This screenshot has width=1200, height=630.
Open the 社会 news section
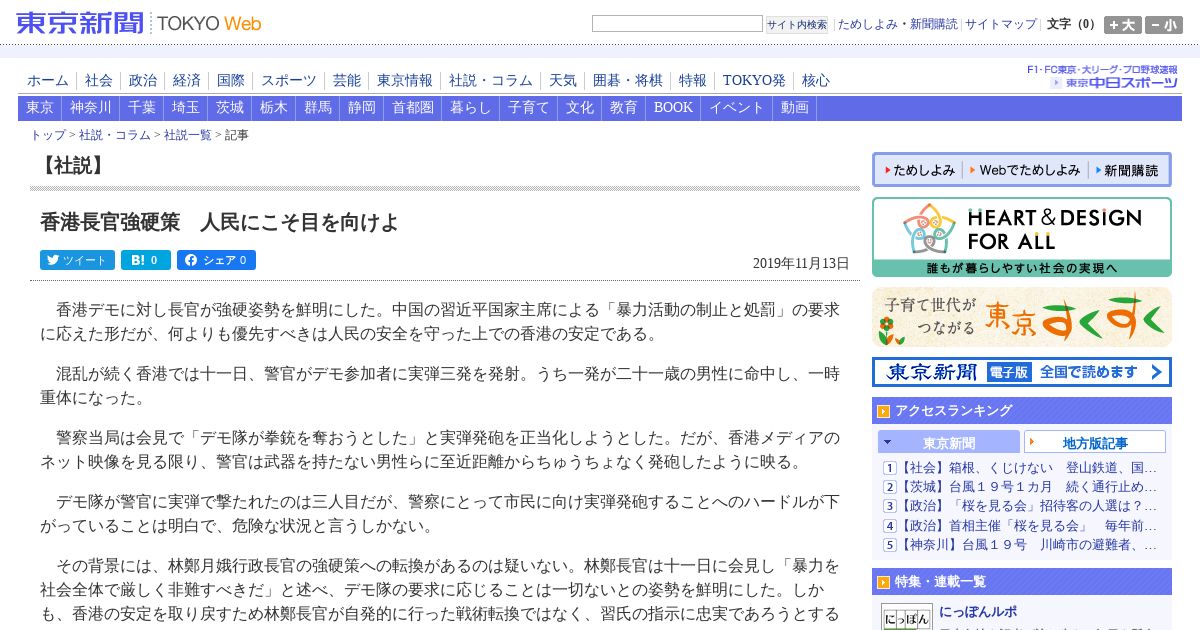(99, 81)
